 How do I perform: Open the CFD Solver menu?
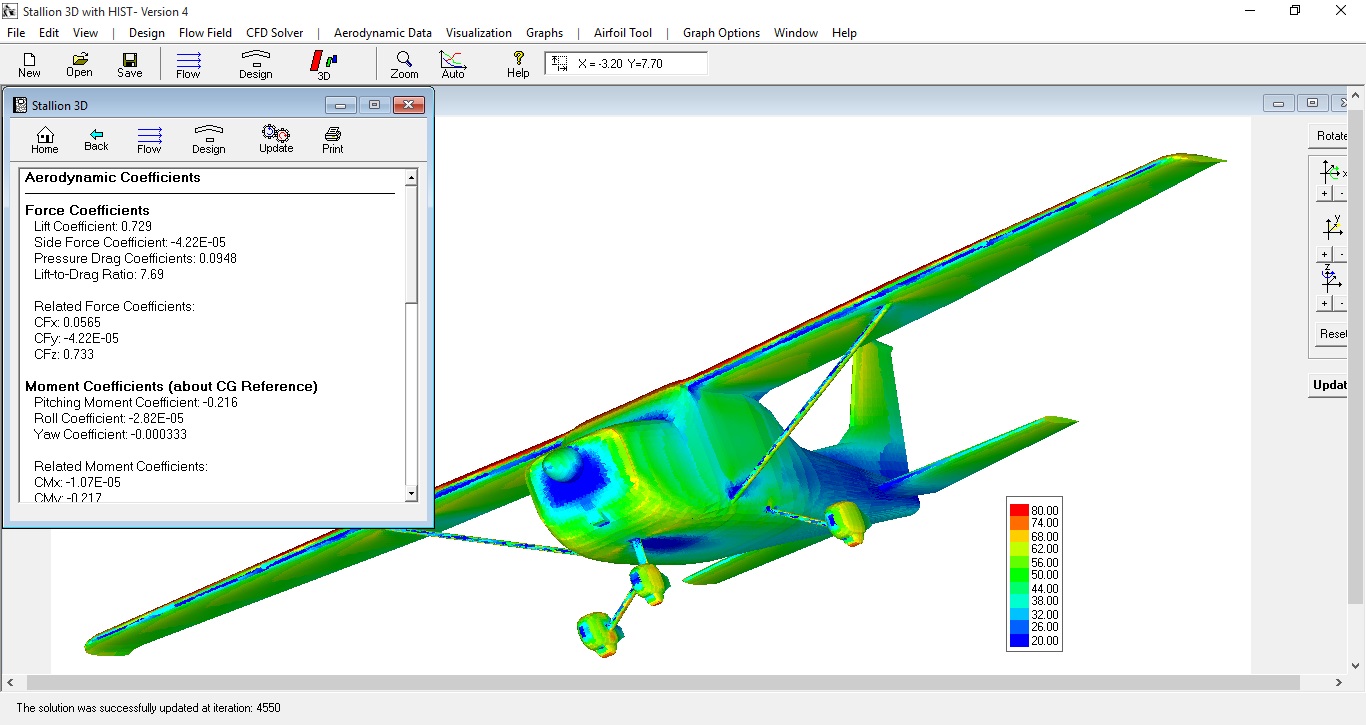[274, 32]
